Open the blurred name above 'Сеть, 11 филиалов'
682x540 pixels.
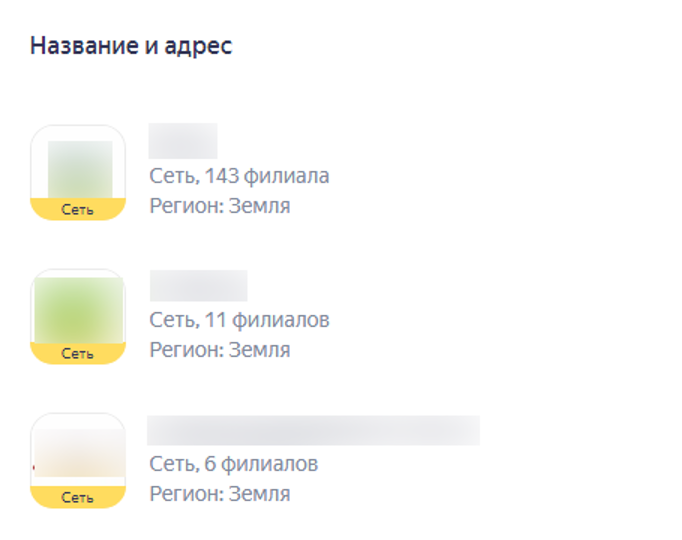coord(198,286)
